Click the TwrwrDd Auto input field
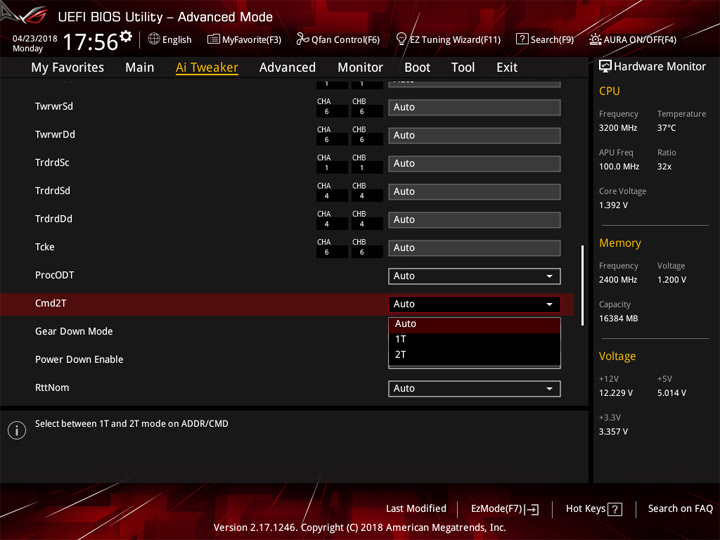 [x=474, y=135]
